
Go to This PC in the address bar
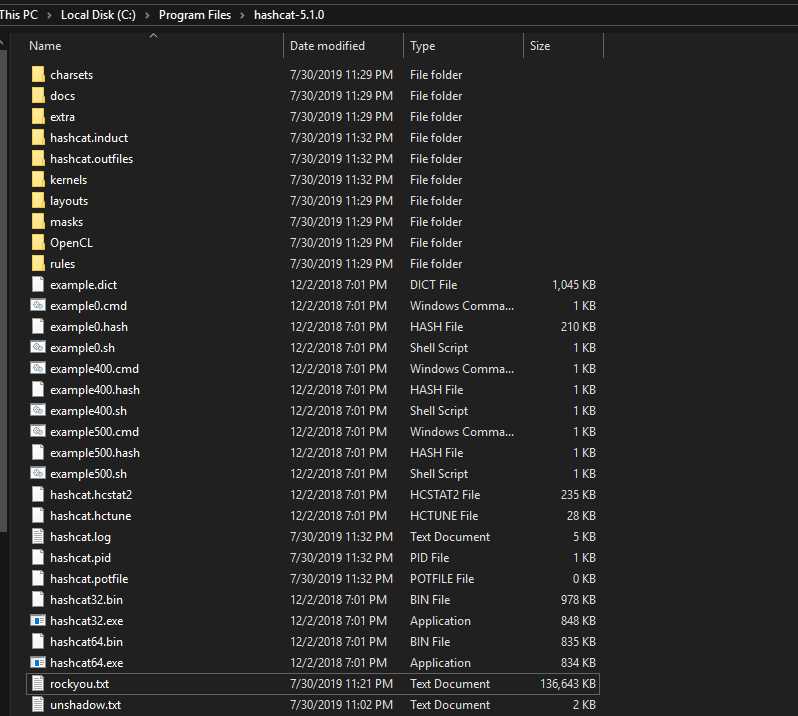[x=19, y=15]
